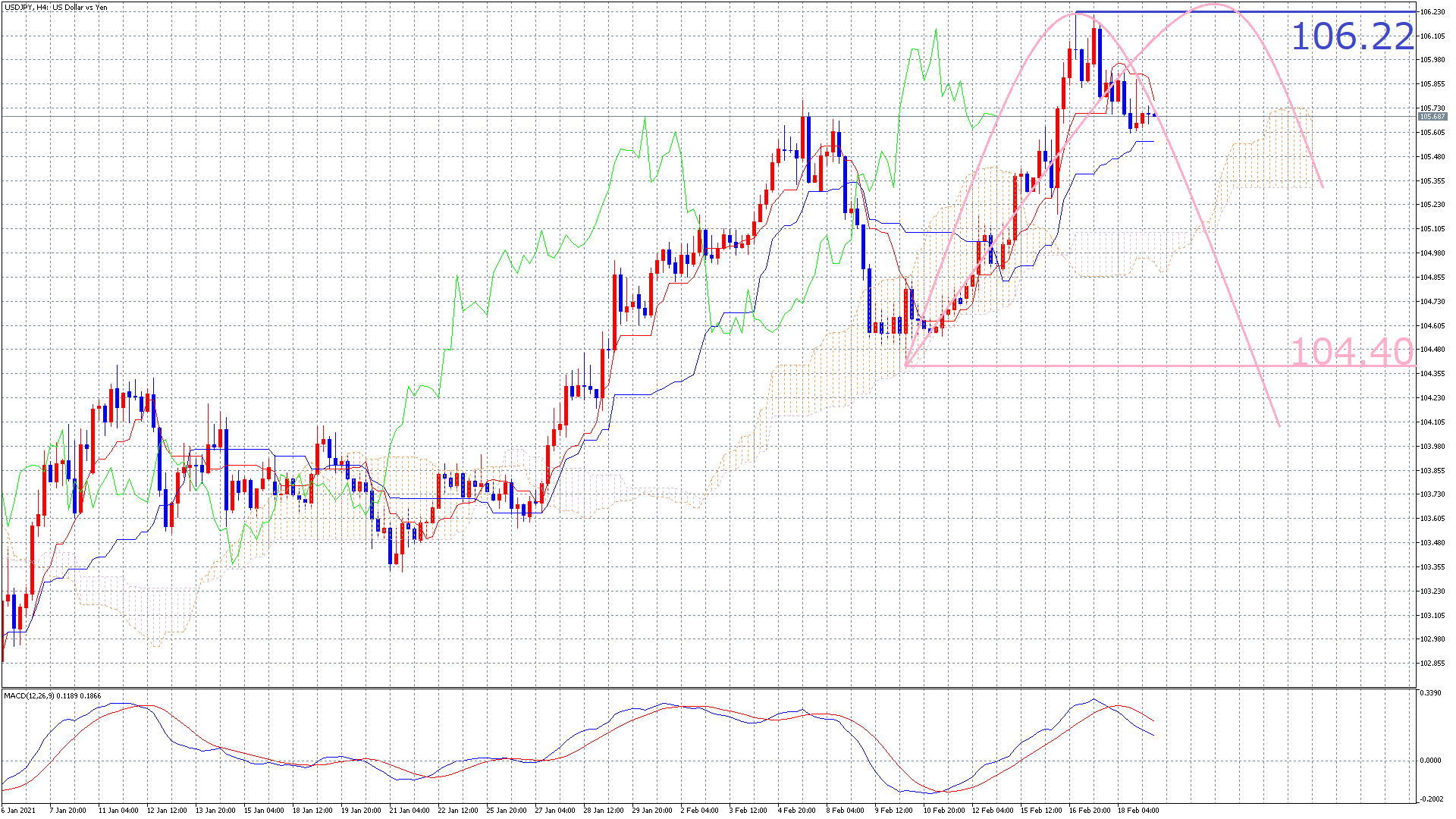Click the 106.105 price on the right scale
The width and height of the screenshot is (1456, 819).
(1432, 36)
